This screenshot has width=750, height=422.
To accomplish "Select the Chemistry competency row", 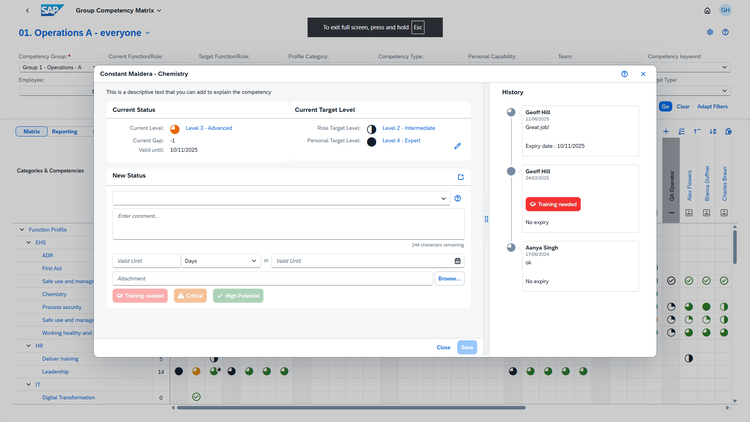I will pos(55,294).
